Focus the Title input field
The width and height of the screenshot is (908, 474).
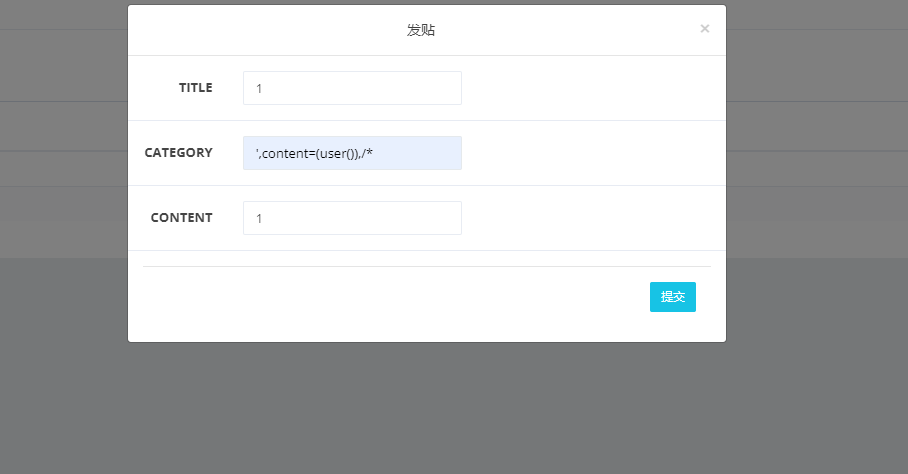pos(352,88)
